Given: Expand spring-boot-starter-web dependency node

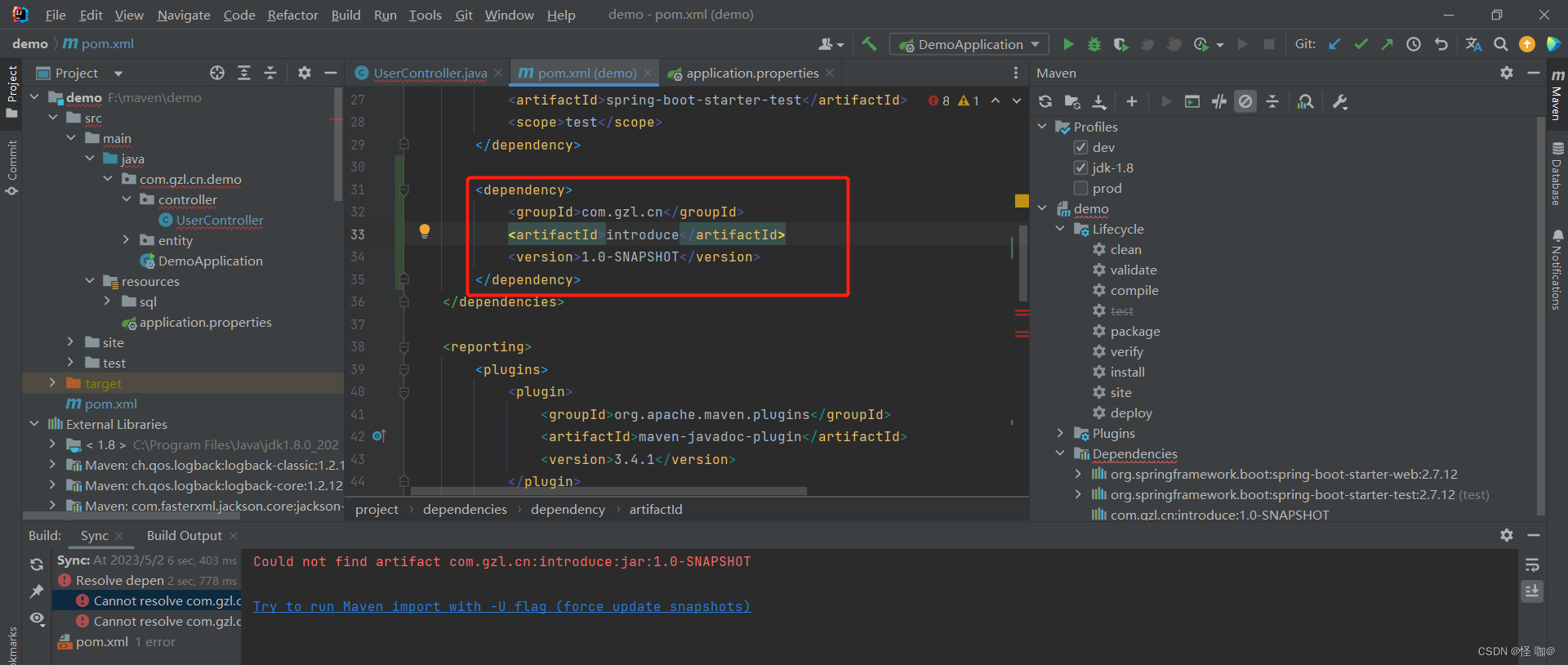Looking at the screenshot, I should (x=1078, y=474).
